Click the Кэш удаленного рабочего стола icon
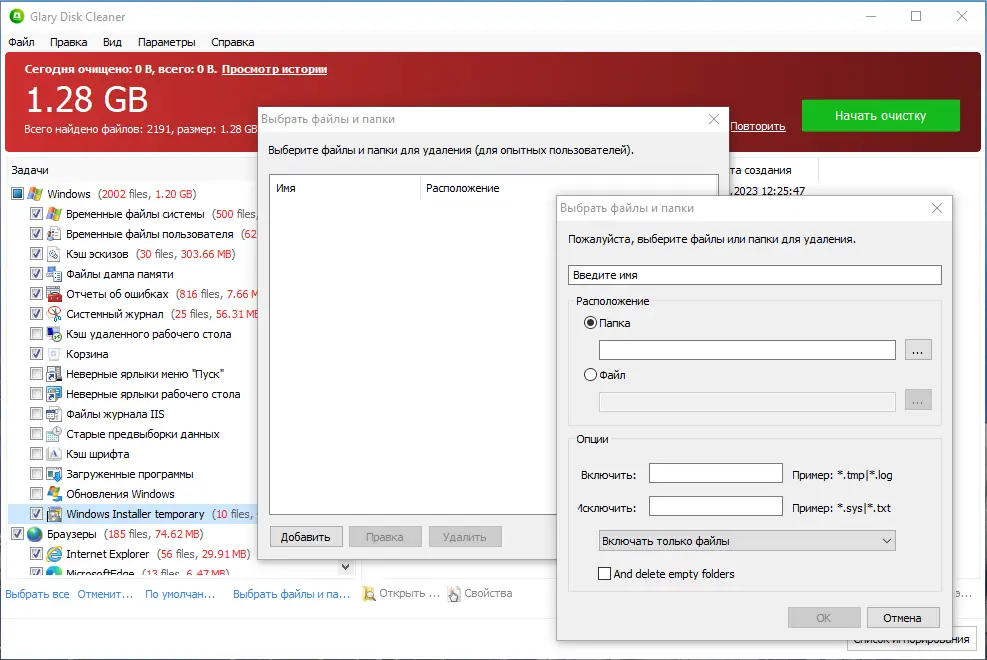 click(54, 334)
